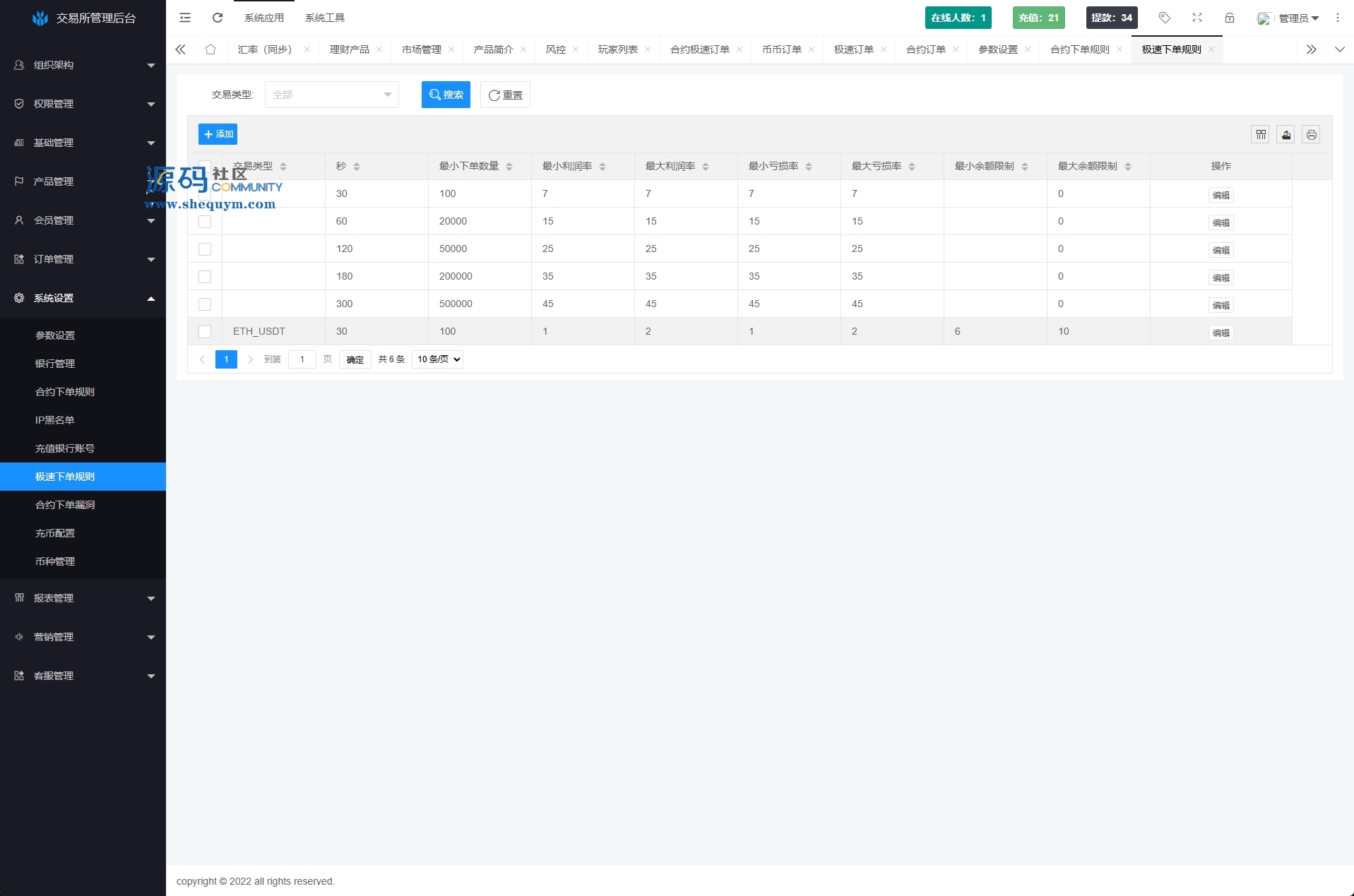Tick the checkbox for the 60 seconds row
This screenshot has height=896, width=1354.
pyautogui.click(x=205, y=221)
